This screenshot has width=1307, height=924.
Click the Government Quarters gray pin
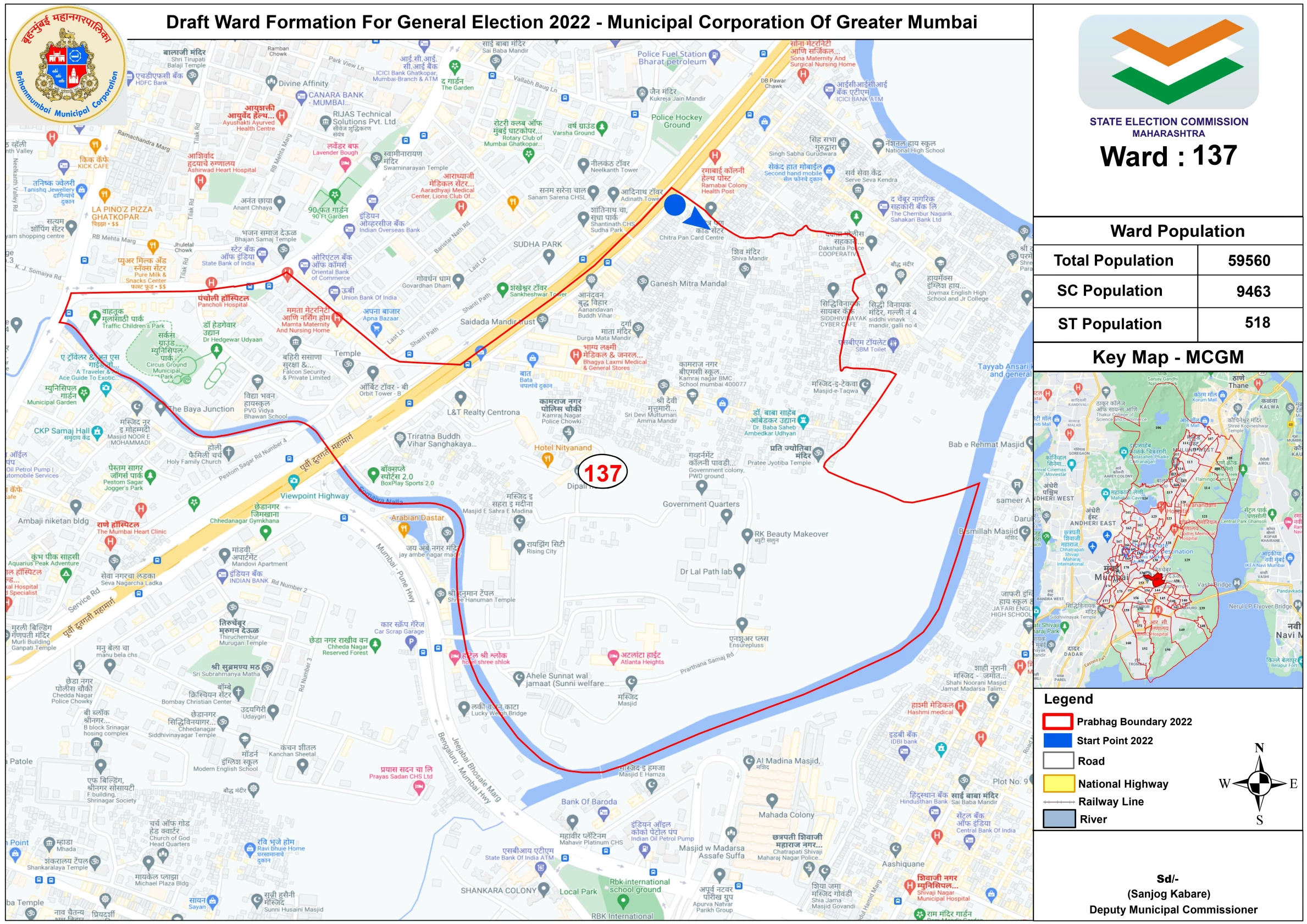pos(726,516)
